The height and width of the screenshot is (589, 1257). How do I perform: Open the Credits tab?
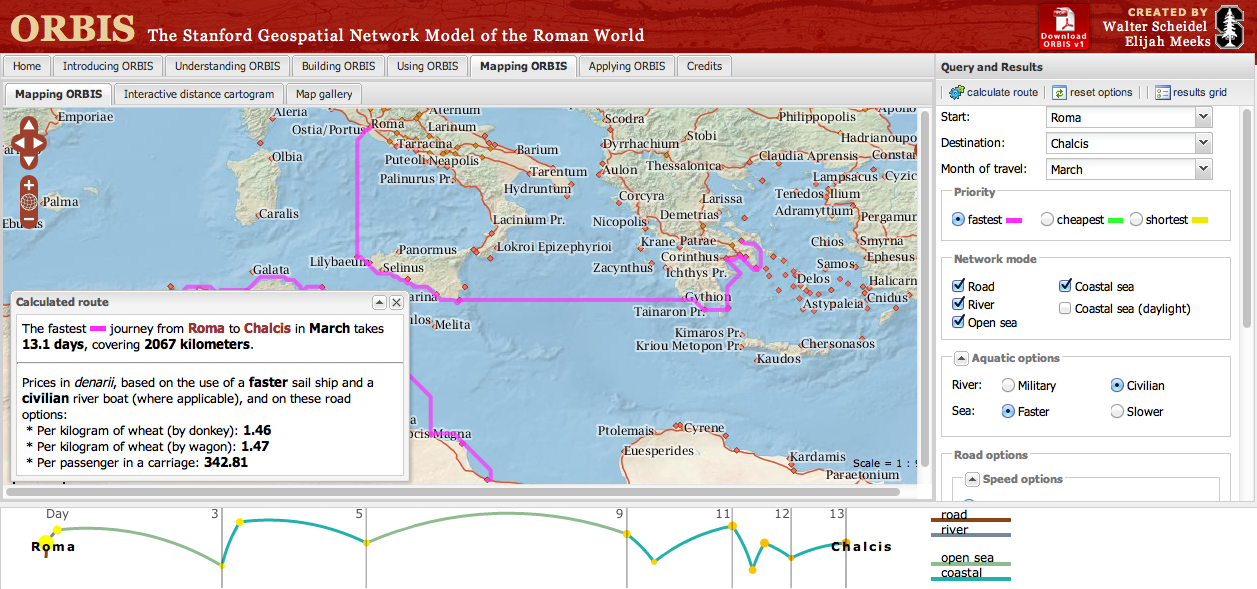pyautogui.click(x=704, y=66)
